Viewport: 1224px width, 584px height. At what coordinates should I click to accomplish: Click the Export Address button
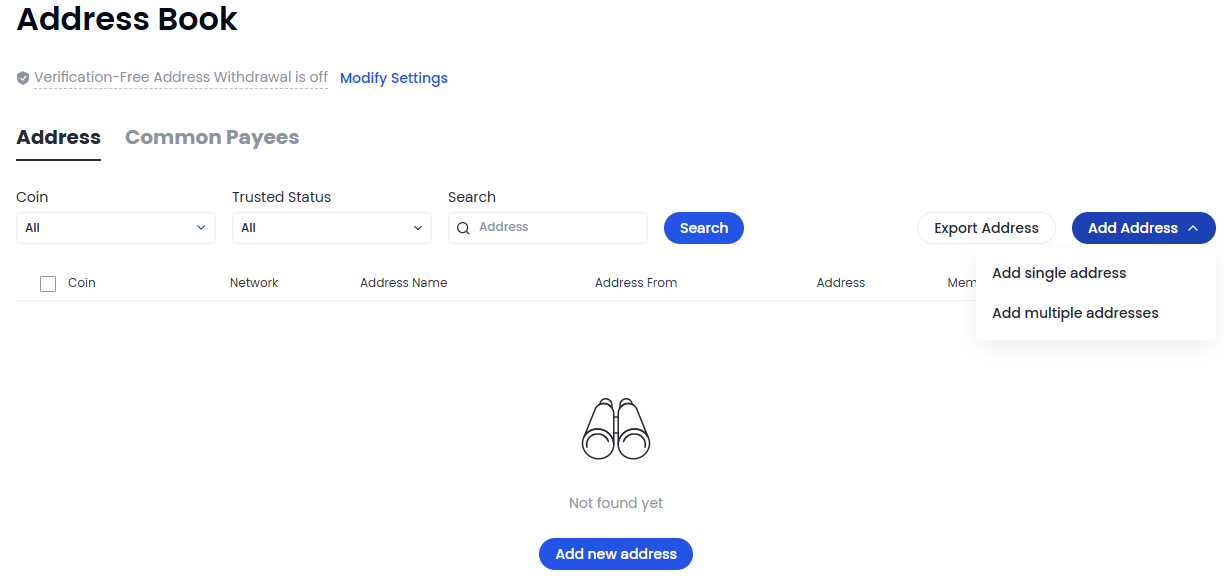point(986,228)
